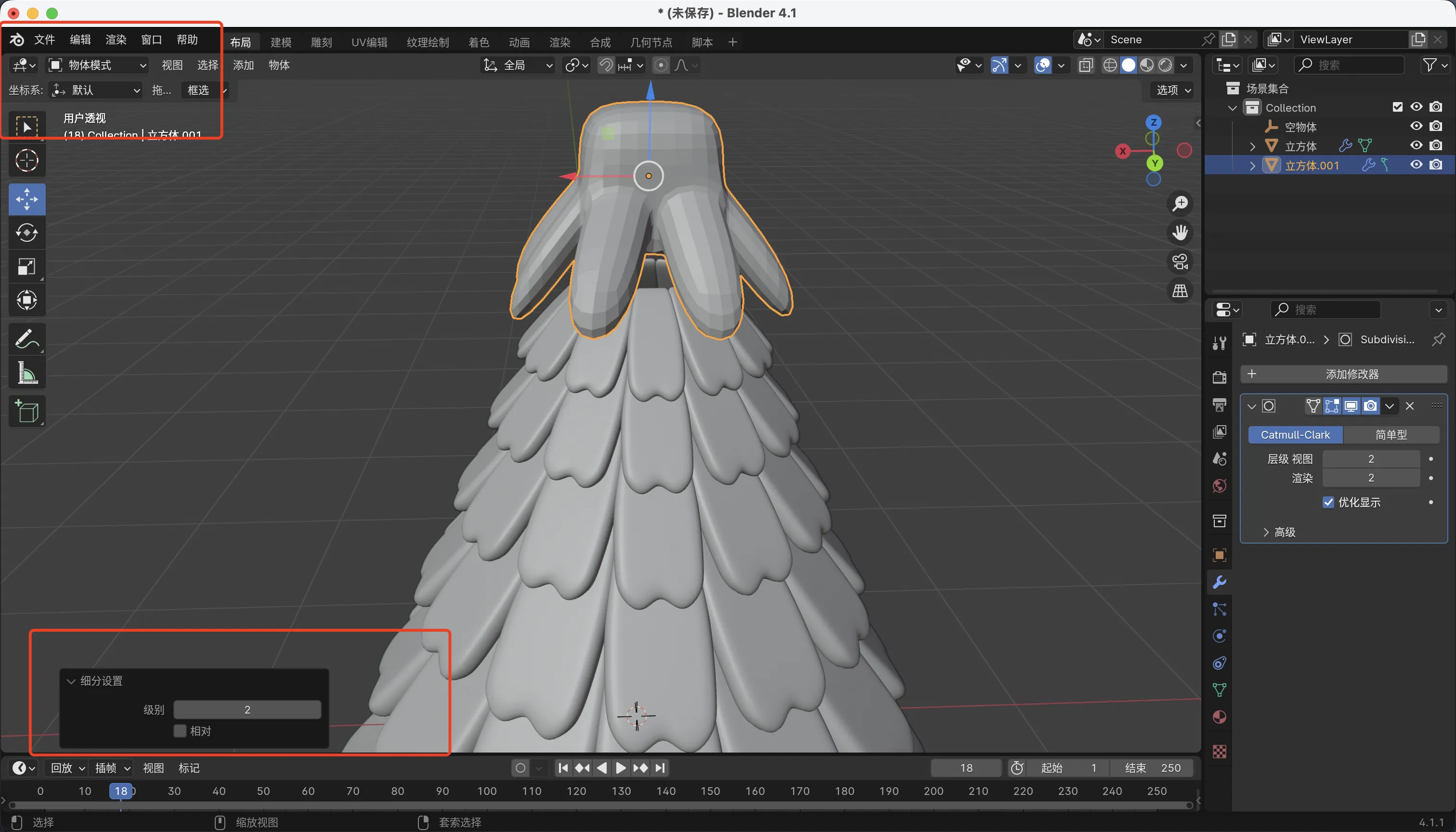Switch subdivision type to 简单型
Image resolution: width=1456 pixels, height=832 pixels.
[1391, 435]
